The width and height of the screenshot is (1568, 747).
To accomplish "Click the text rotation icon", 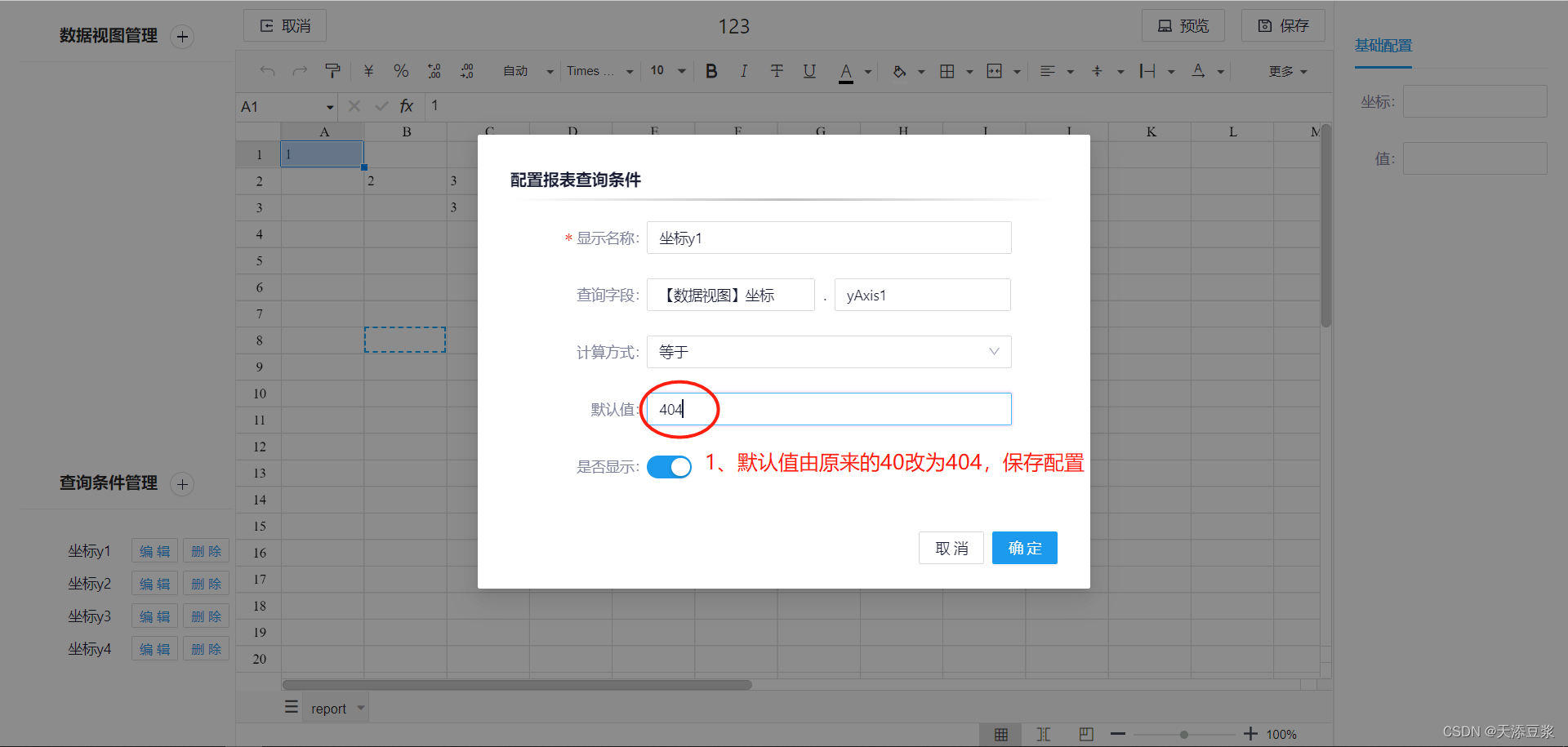I will click(1198, 71).
